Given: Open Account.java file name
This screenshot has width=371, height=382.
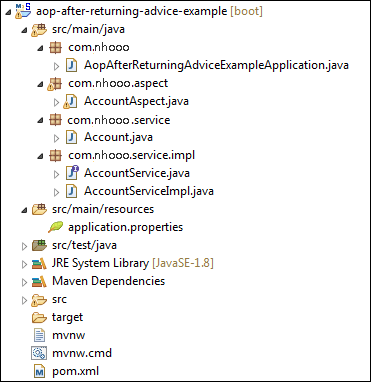Looking at the screenshot, I should (118, 137).
